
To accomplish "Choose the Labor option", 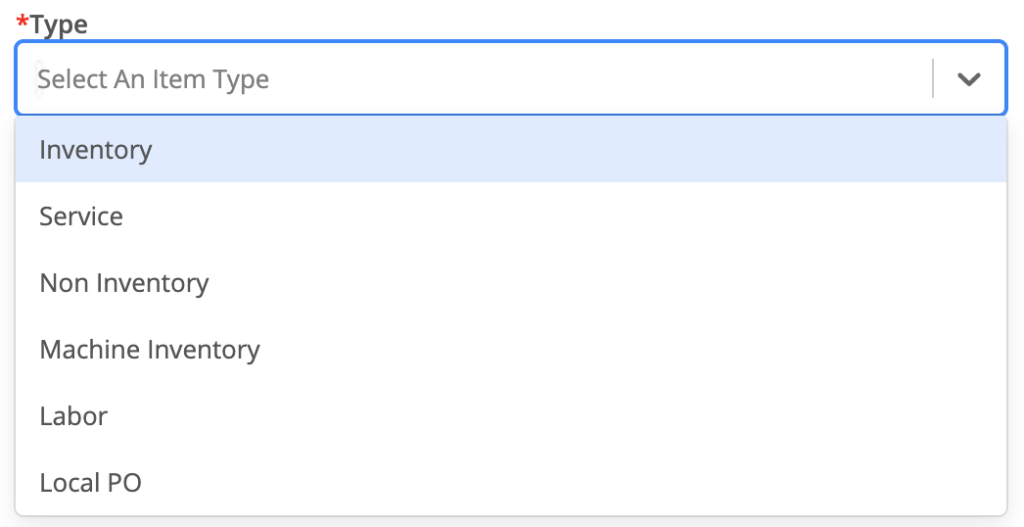I will point(73,416).
